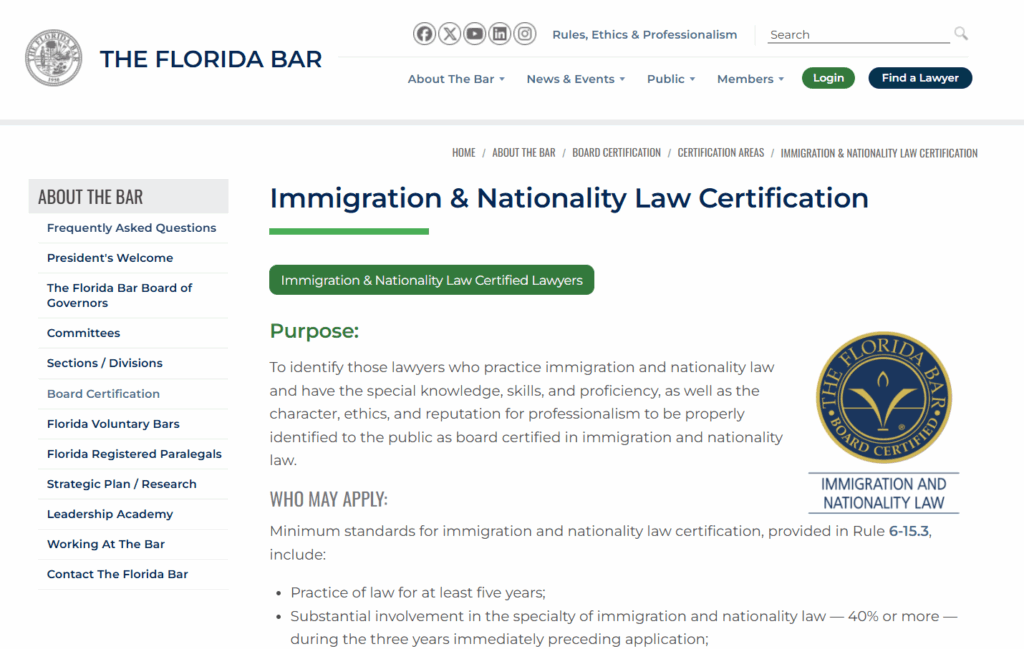Open the LinkedIn social icon
The image size is (1024, 649).
[500, 34]
